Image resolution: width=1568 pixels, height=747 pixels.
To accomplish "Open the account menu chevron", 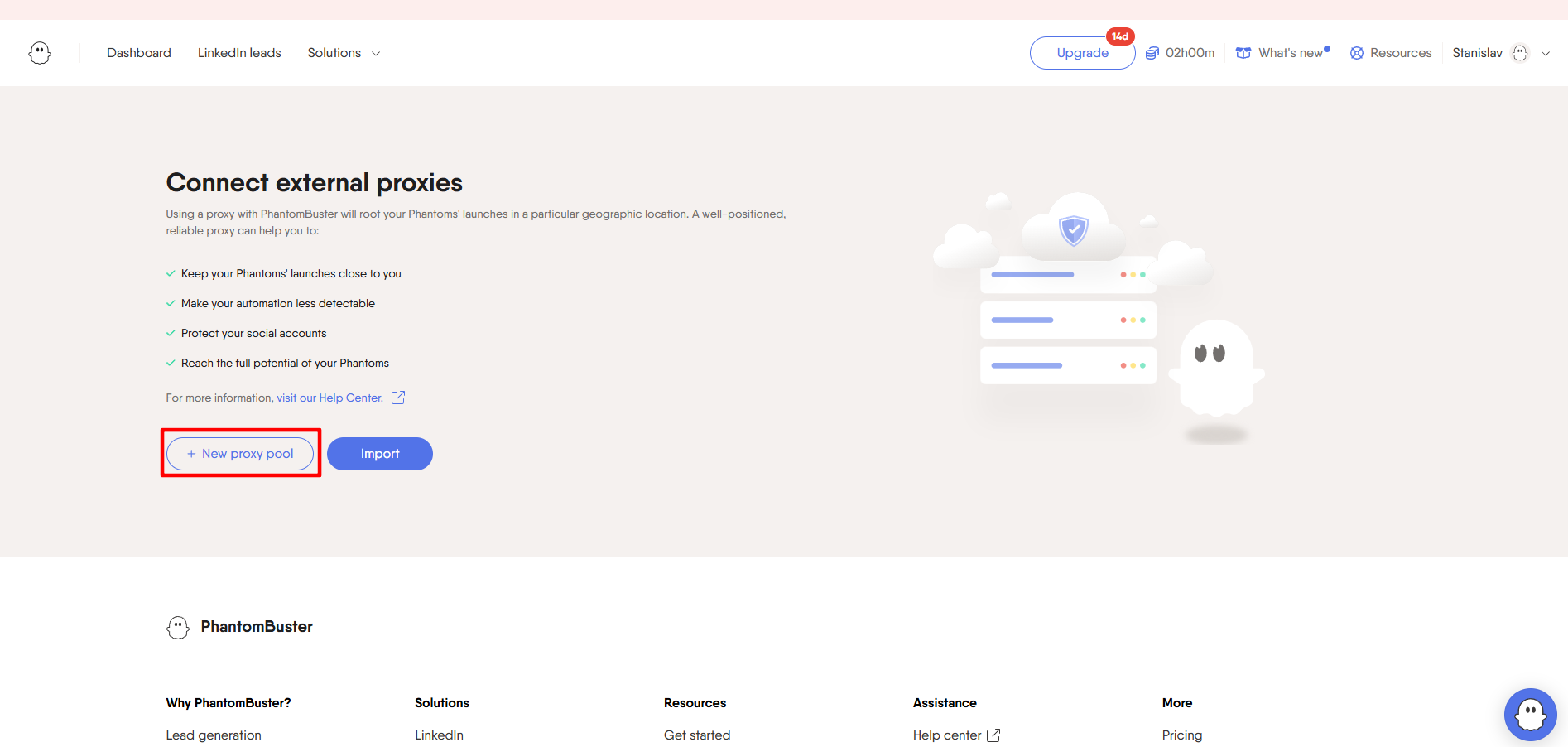I will [x=1546, y=53].
